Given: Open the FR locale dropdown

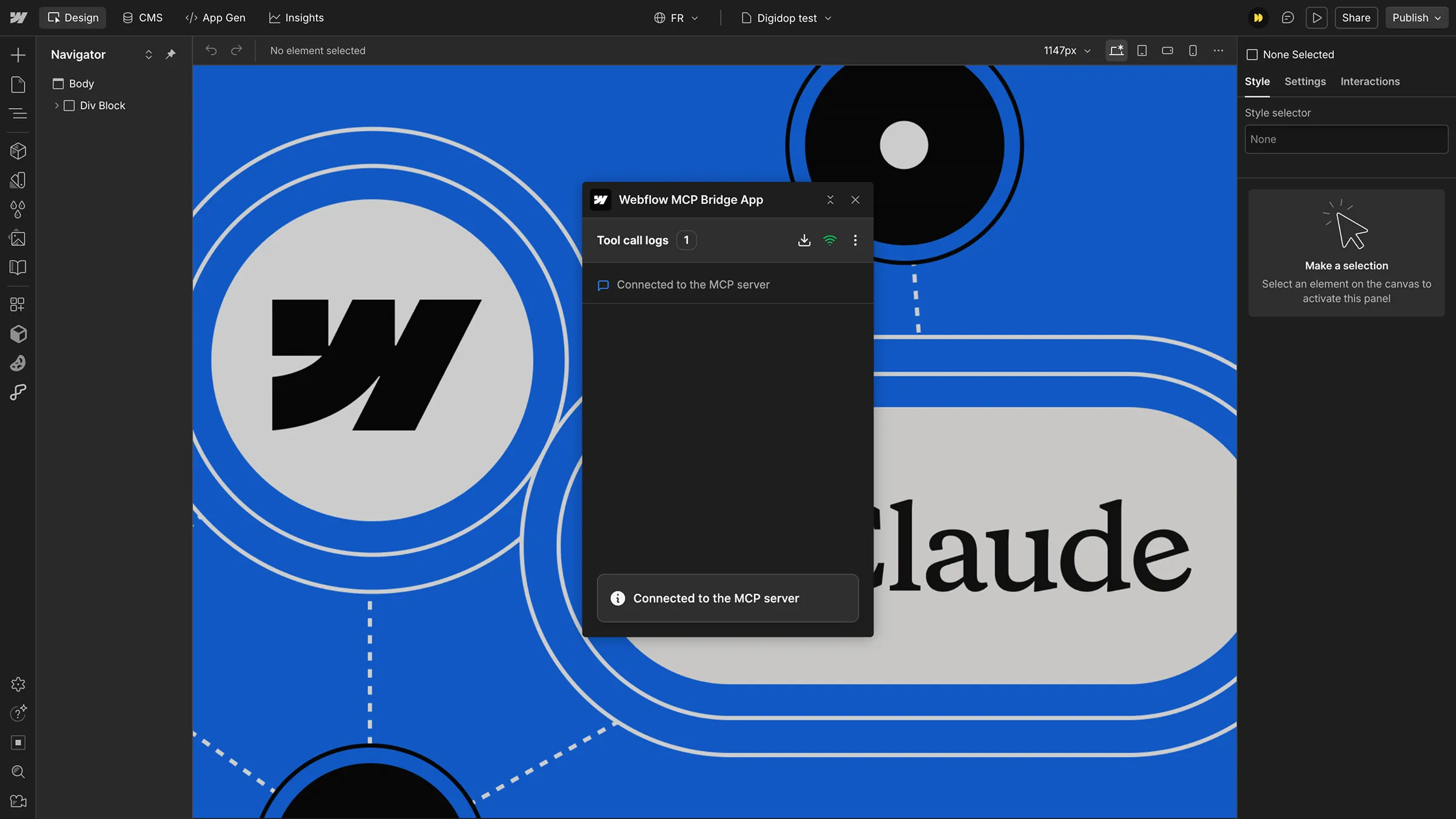Looking at the screenshot, I should click(676, 18).
